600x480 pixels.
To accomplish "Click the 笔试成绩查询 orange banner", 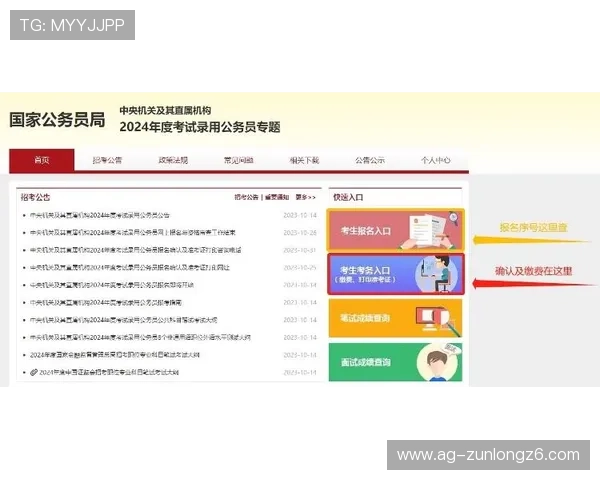I will [x=395, y=318].
